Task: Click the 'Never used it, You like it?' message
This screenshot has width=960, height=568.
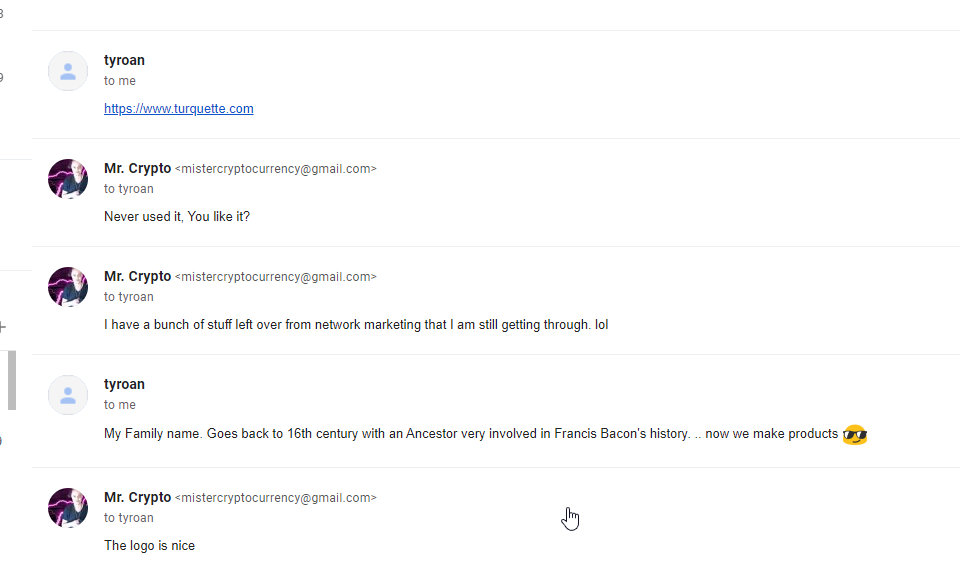Action: click(x=177, y=216)
